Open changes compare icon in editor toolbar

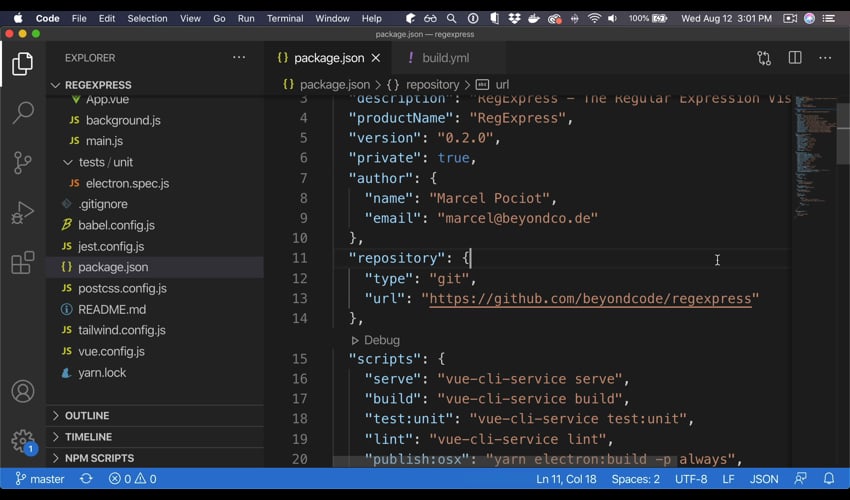click(x=764, y=58)
